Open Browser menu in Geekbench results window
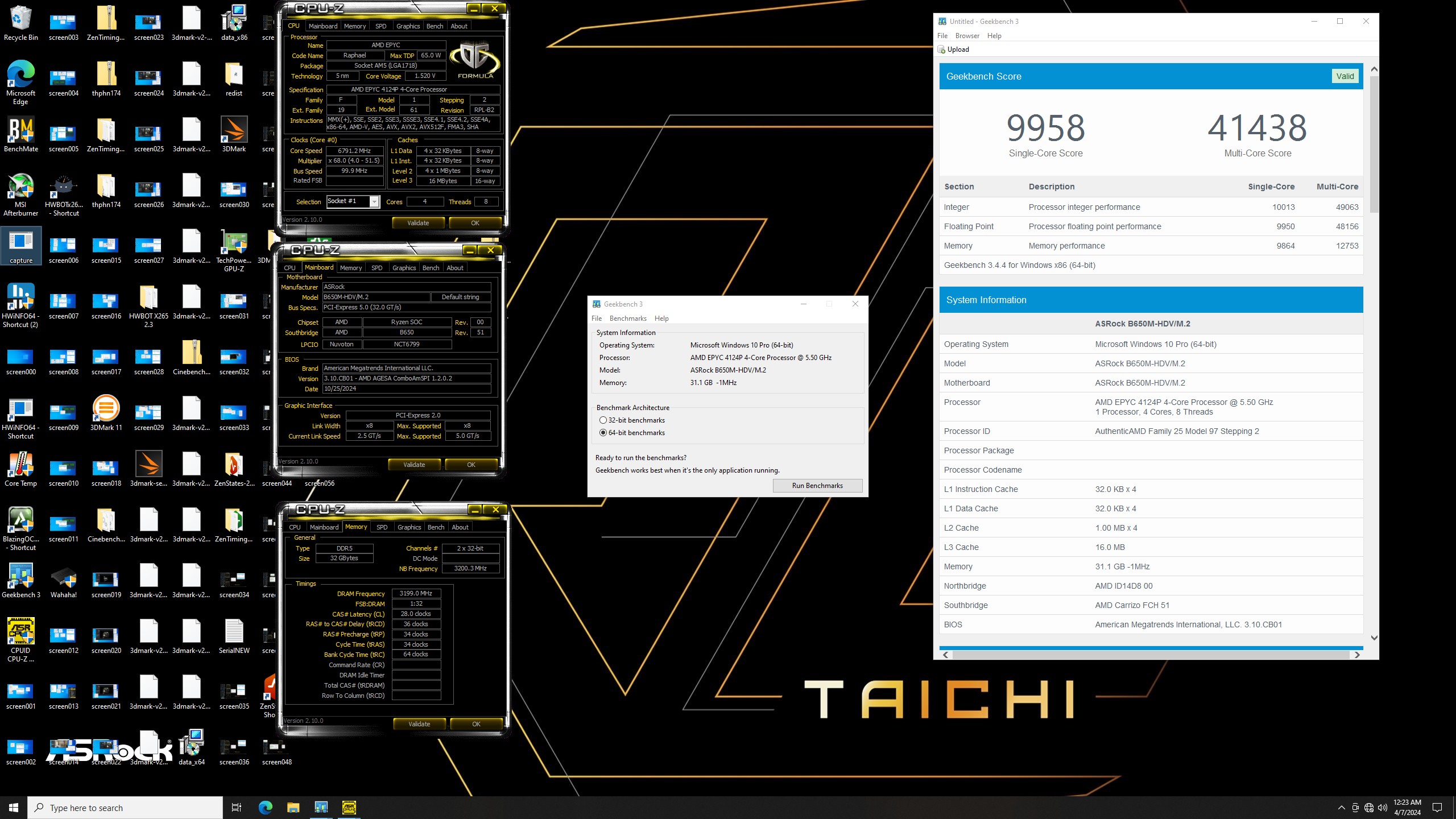This screenshot has height=819, width=1456. 967,36
